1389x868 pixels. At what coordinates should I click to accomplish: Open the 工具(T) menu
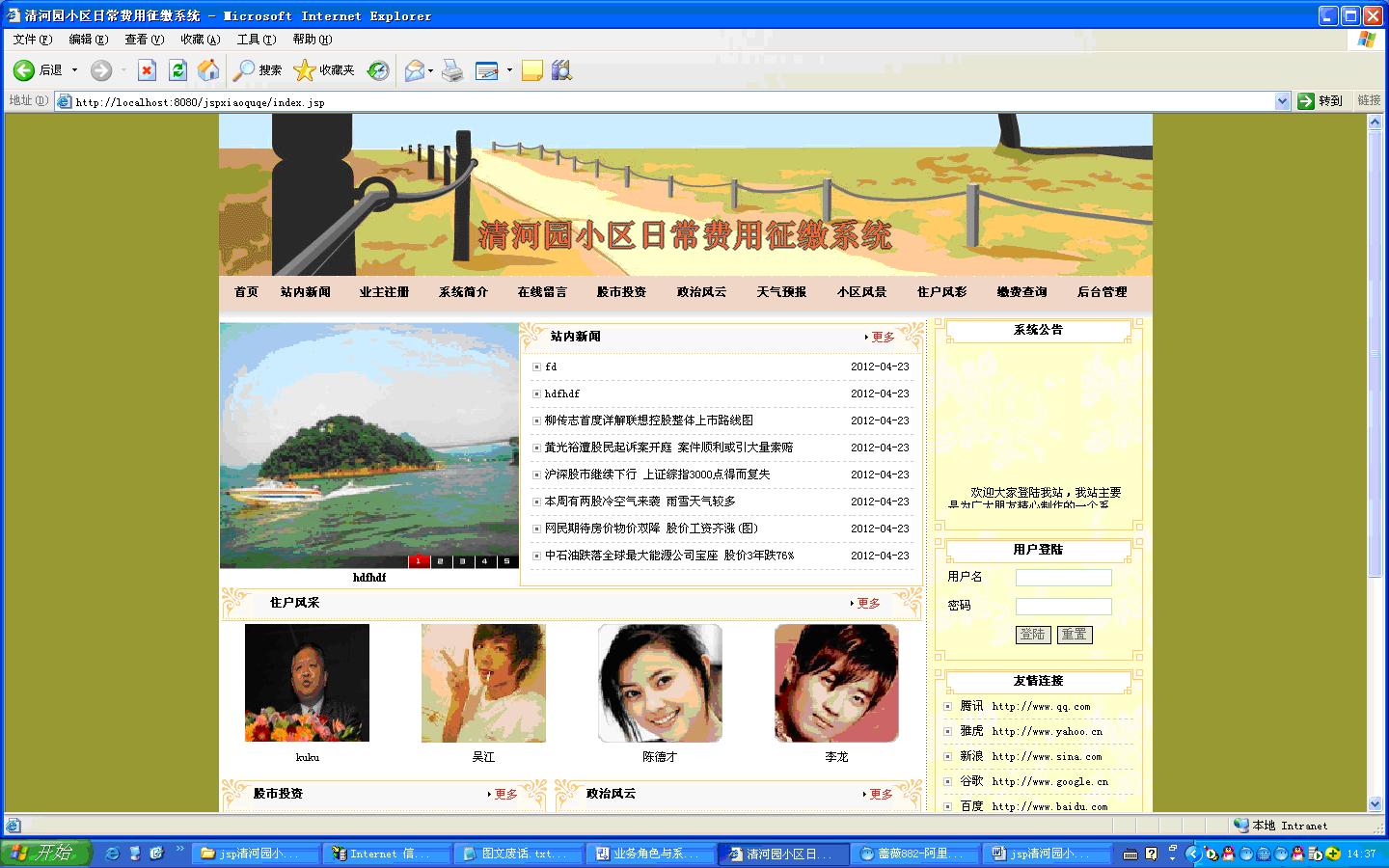pos(256,40)
